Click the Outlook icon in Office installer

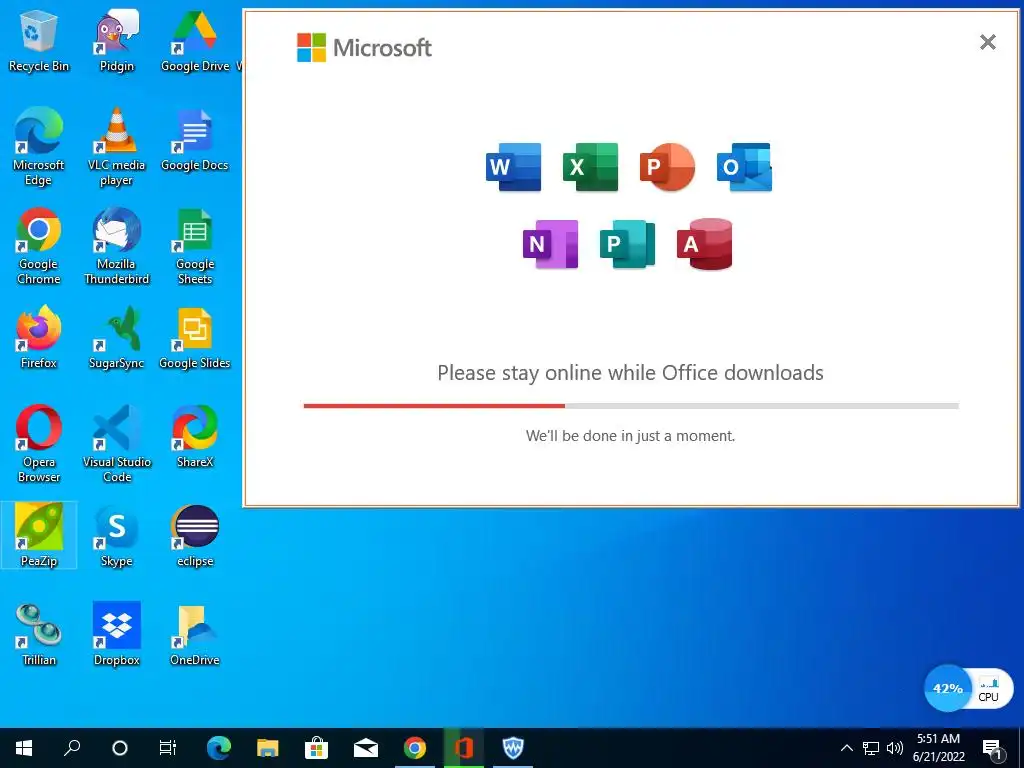744,167
